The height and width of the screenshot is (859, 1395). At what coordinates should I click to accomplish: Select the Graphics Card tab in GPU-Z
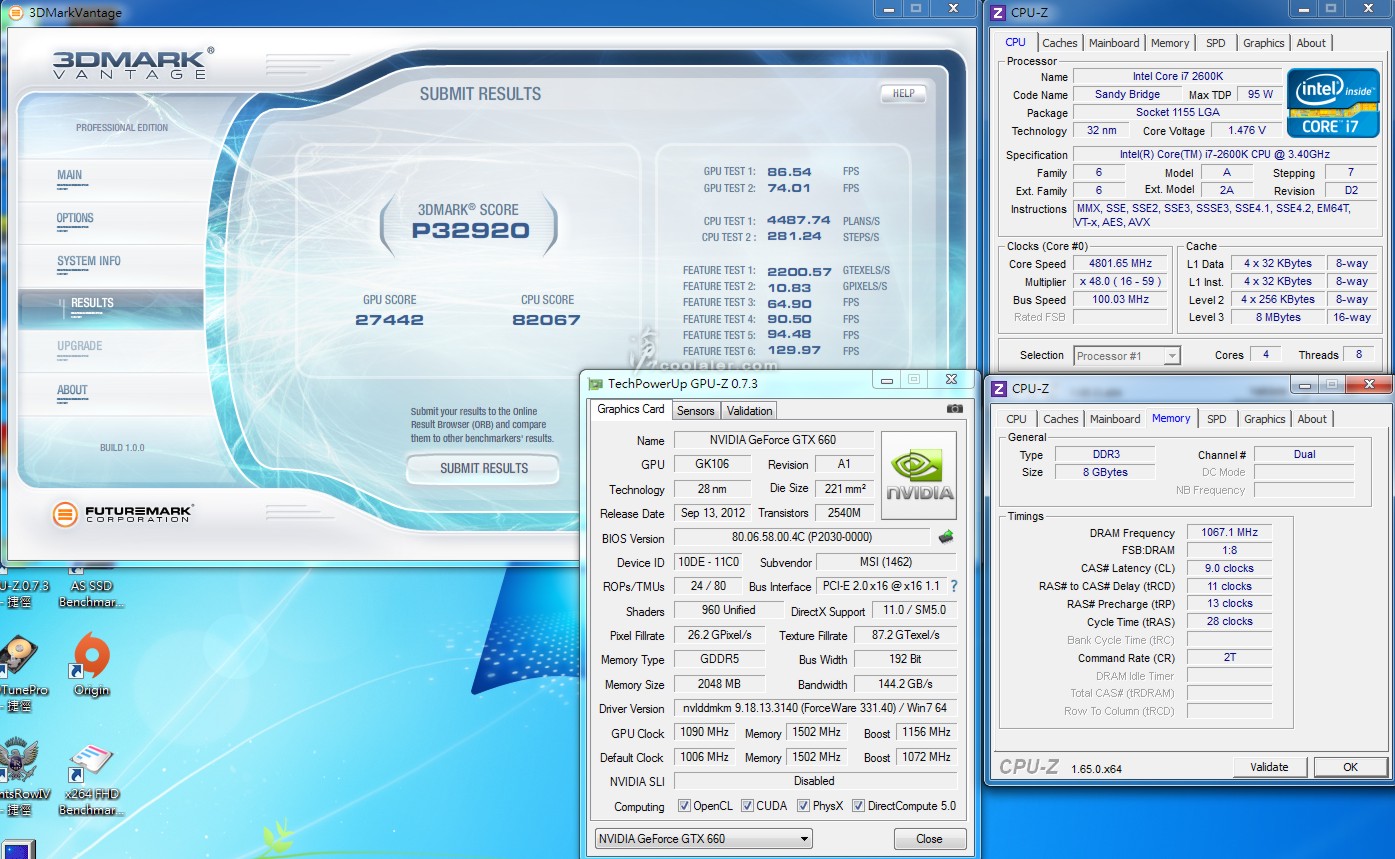(631, 409)
